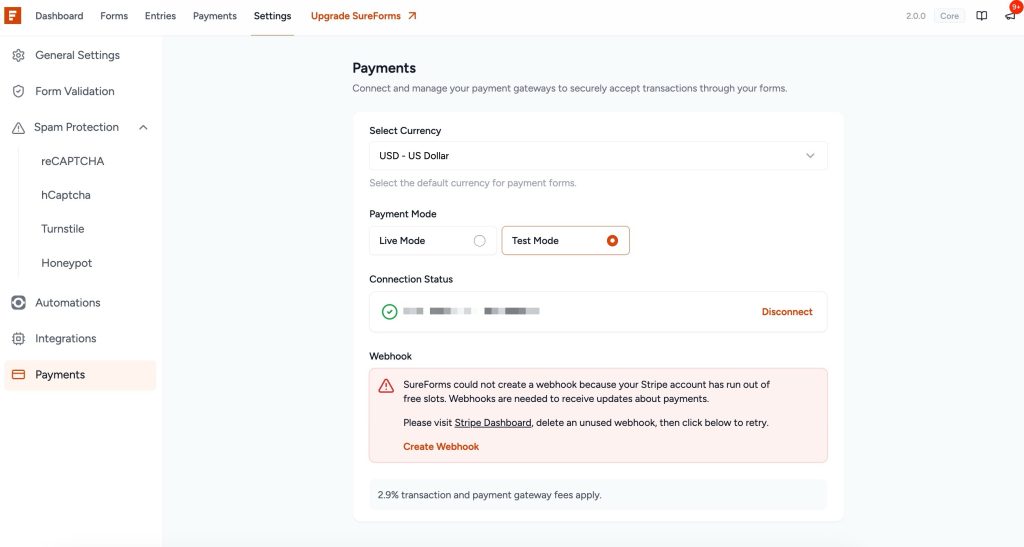Open the documentation book icon
The image size is (1024, 547).
982,16
